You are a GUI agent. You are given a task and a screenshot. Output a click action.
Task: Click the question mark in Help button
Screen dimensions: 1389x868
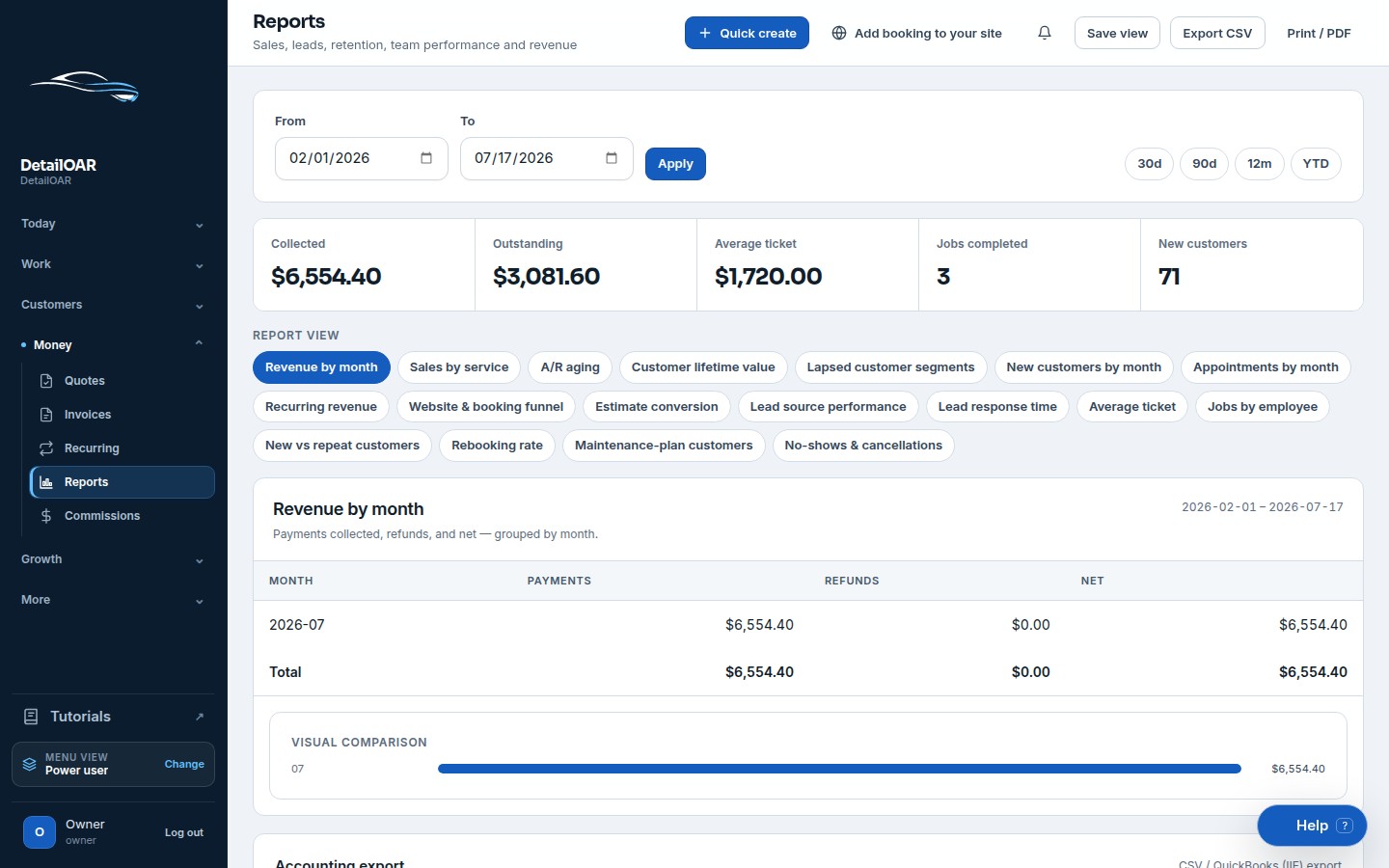pos(1346,826)
